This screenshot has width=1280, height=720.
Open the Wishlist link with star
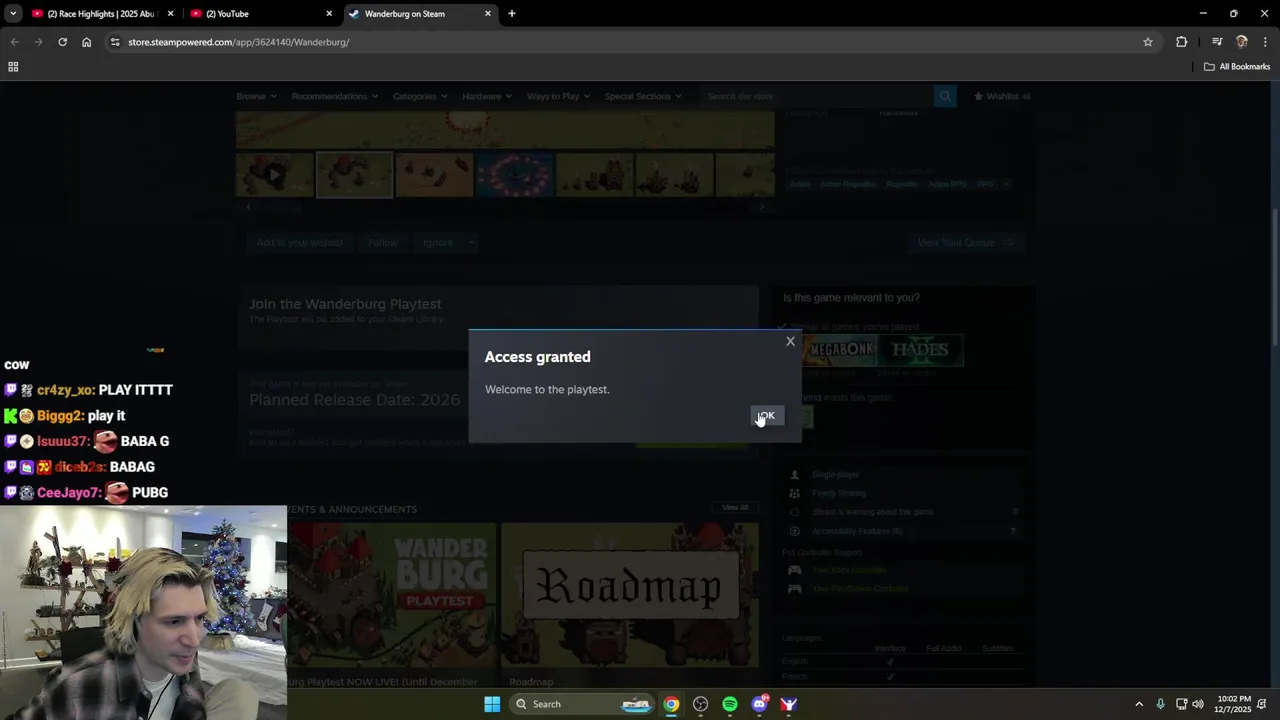(1001, 96)
